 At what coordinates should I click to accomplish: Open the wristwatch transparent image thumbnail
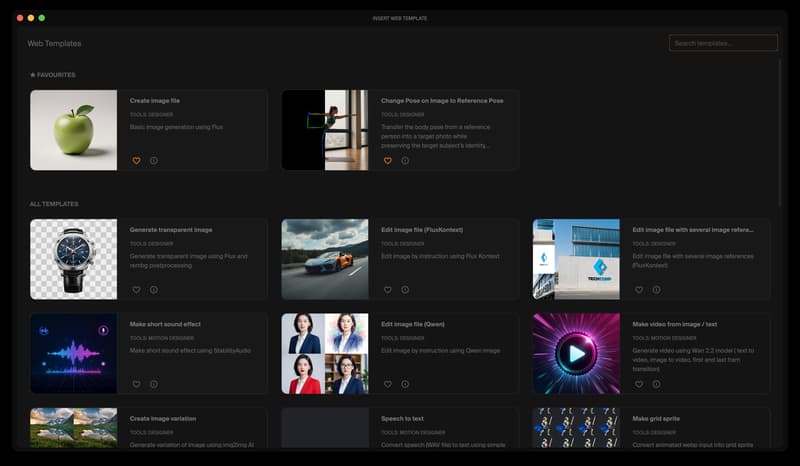(x=73, y=259)
